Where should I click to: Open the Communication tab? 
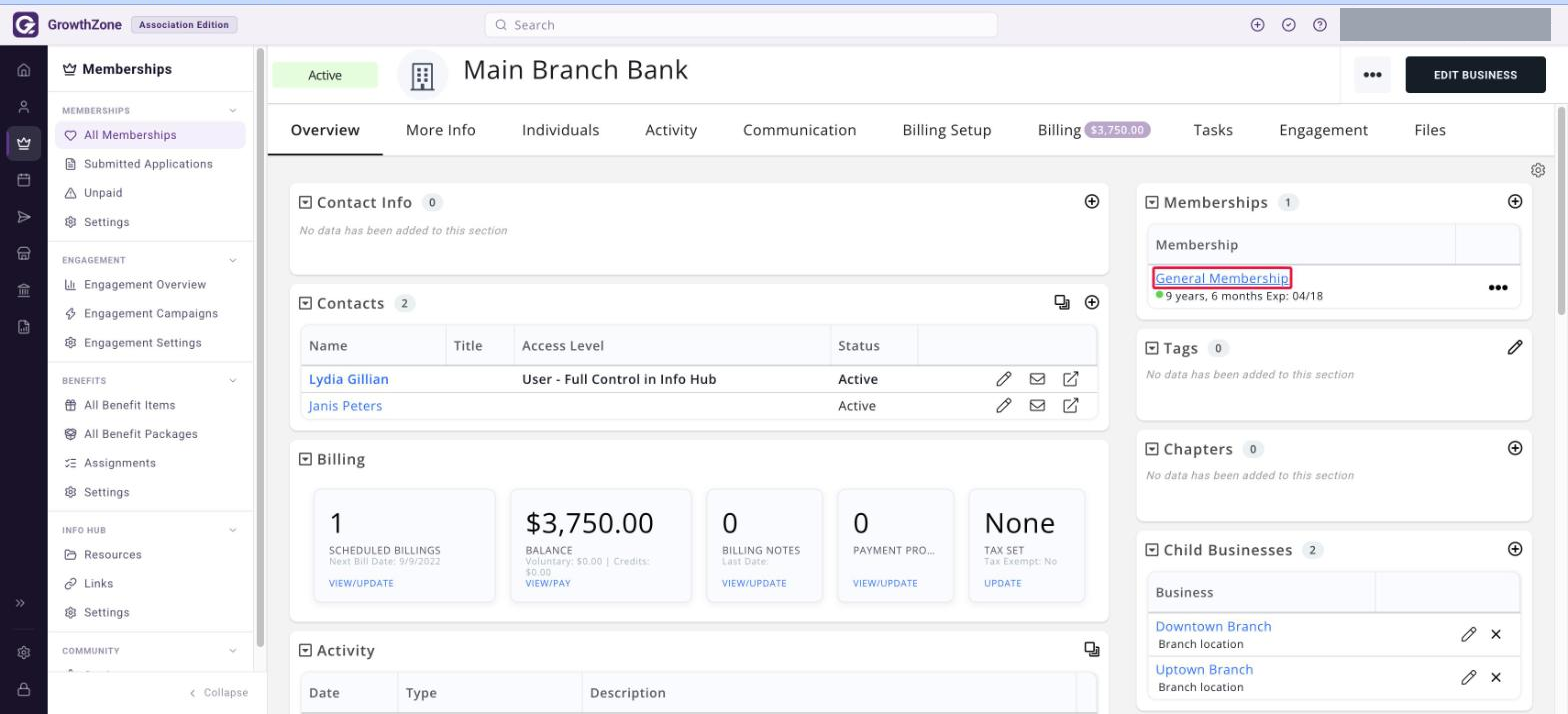pos(800,130)
